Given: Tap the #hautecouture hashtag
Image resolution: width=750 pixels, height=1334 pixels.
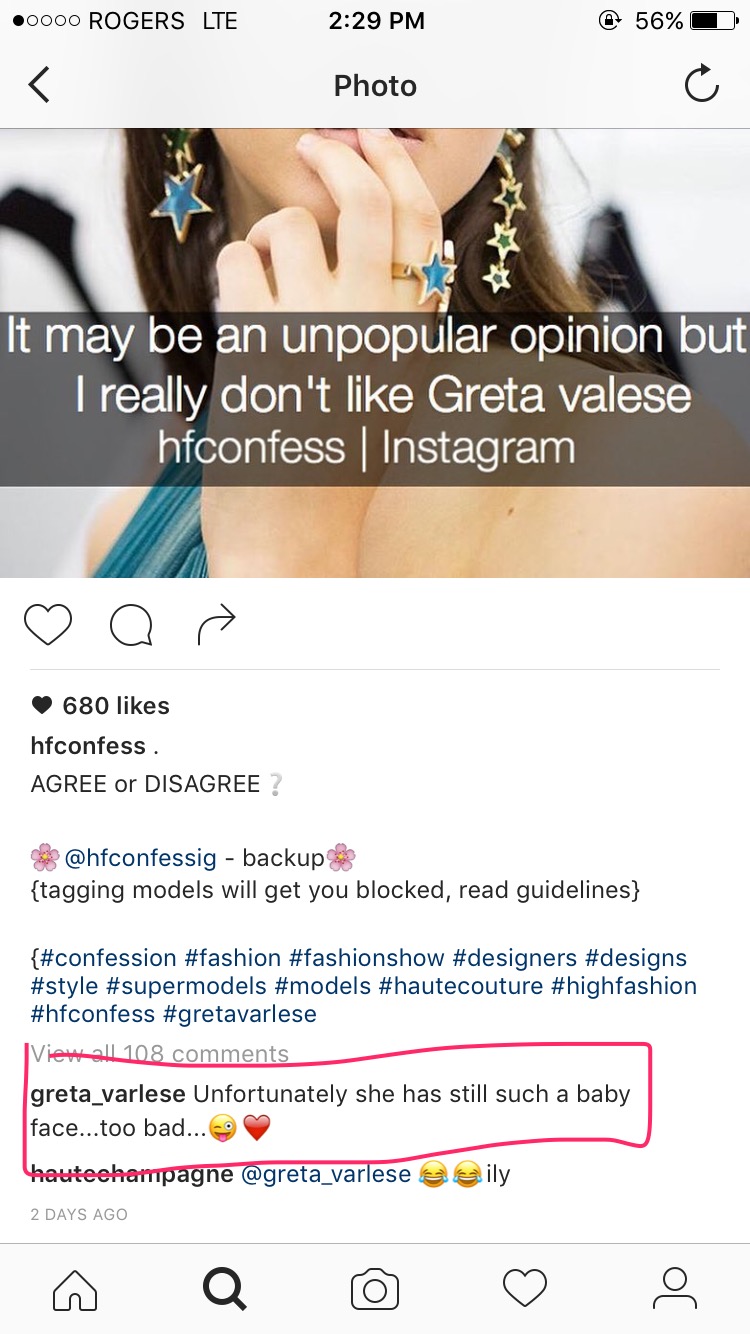Looking at the screenshot, I should coord(461,986).
